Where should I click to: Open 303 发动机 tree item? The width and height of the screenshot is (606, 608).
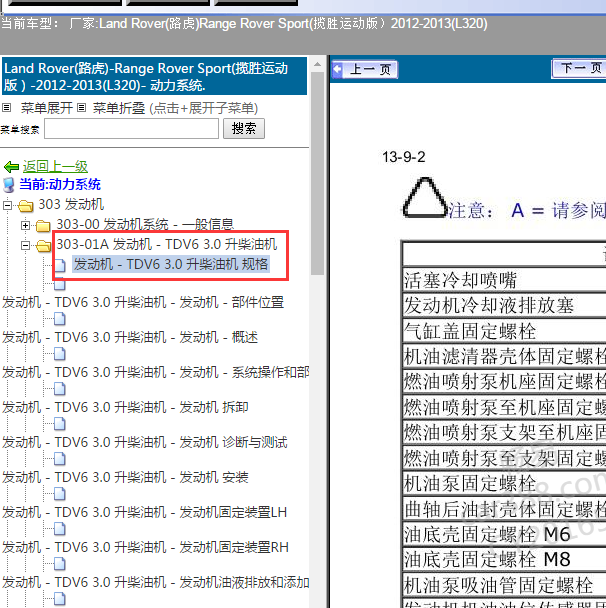(71, 204)
